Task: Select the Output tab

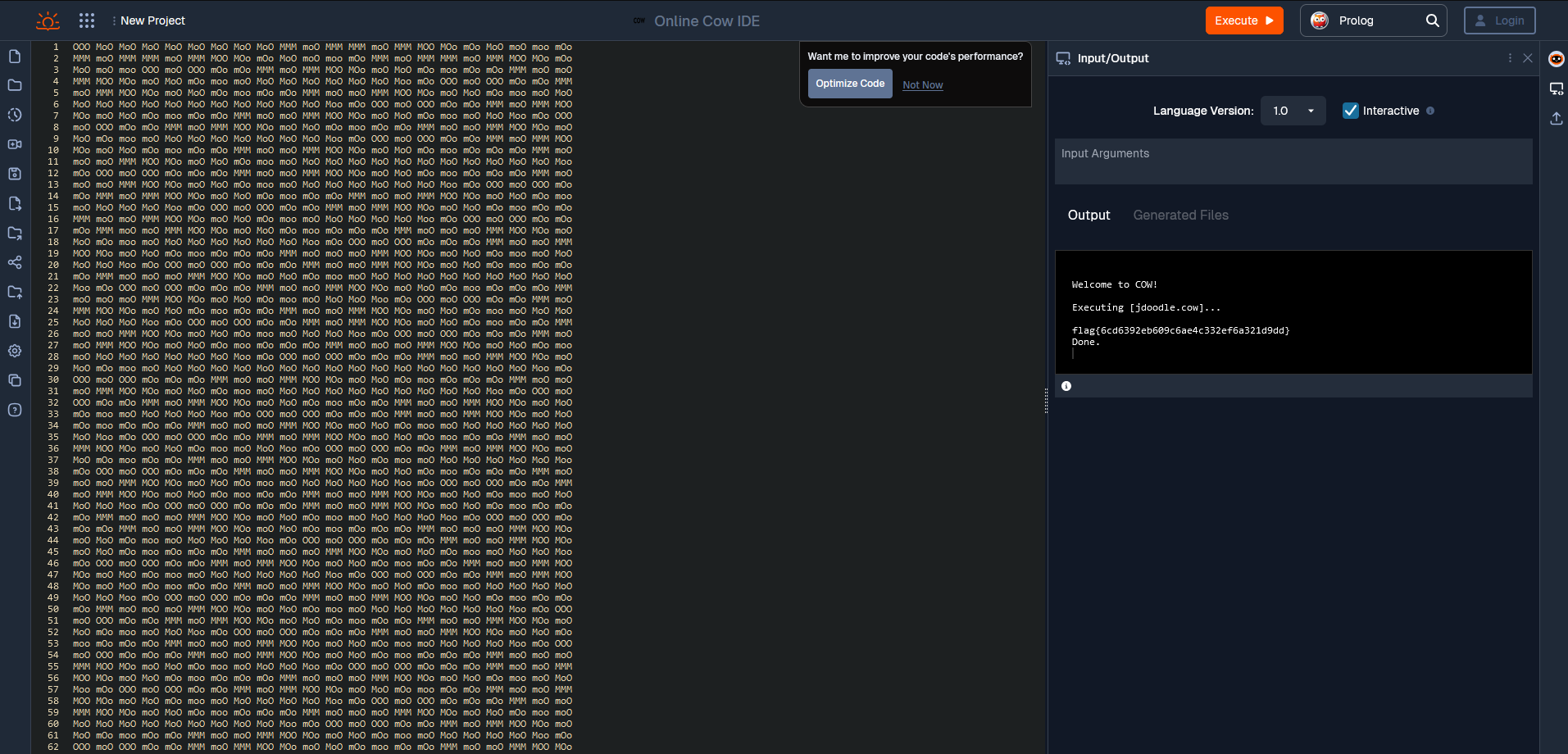Action: point(1089,215)
